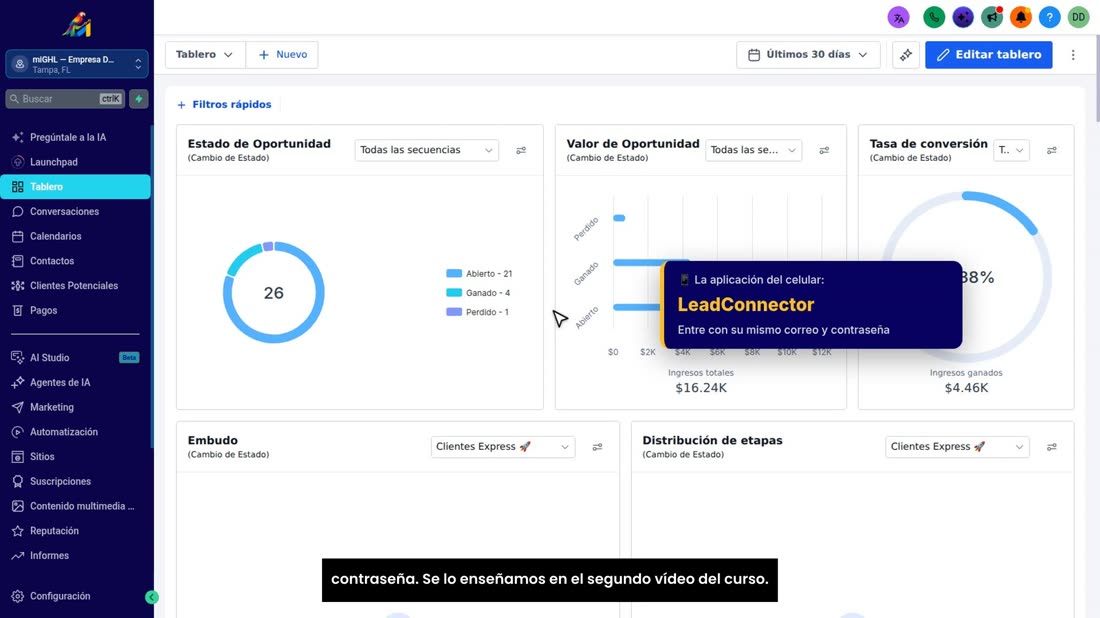Add Filtros rápidos
The width and height of the screenshot is (1100, 618).
pyautogui.click(x=224, y=105)
